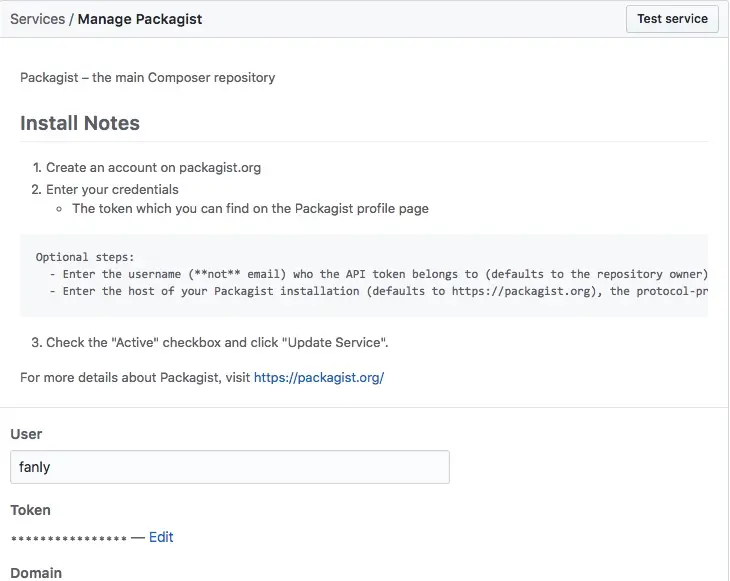Click the Enter your credentials step text
The height and width of the screenshot is (581, 730).
click(112, 189)
